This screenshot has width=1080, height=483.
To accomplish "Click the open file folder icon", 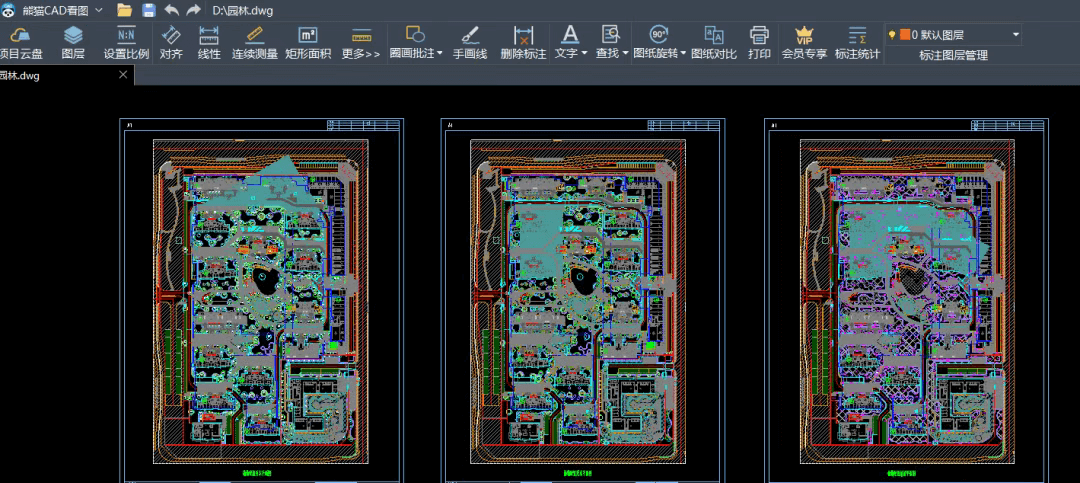I will pos(125,10).
